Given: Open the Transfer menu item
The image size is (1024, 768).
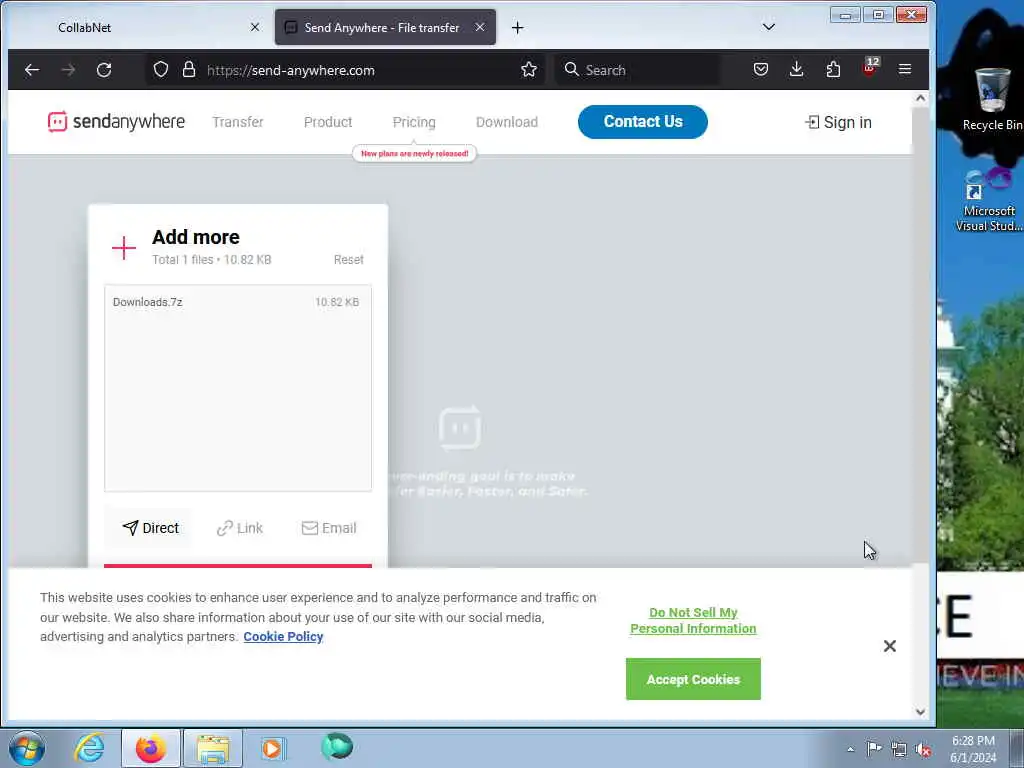Looking at the screenshot, I should coord(238,122).
